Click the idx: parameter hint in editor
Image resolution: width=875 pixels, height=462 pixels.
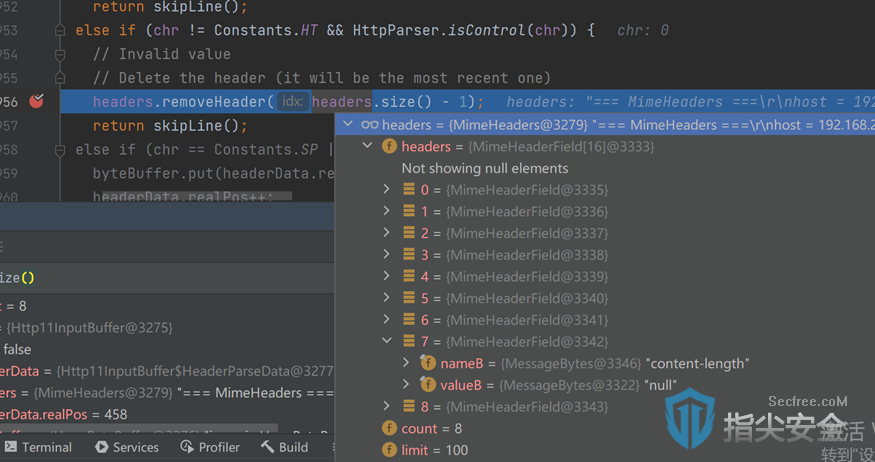pos(292,102)
